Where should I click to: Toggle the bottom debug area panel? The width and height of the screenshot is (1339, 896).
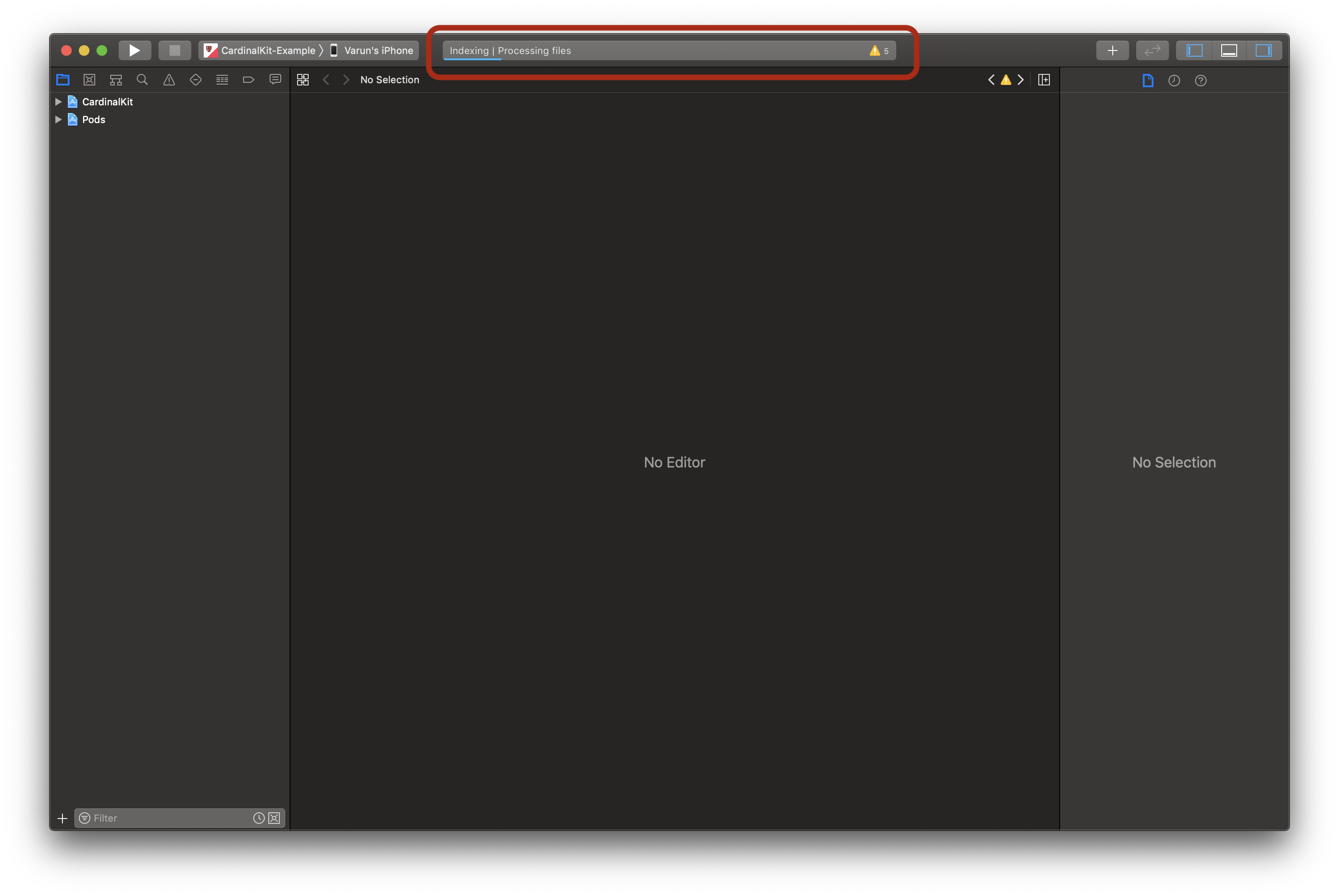(1229, 50)
